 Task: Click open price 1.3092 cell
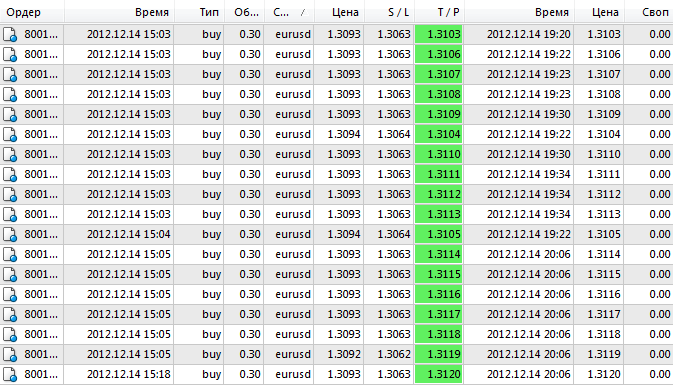click(x=343, y=355)
